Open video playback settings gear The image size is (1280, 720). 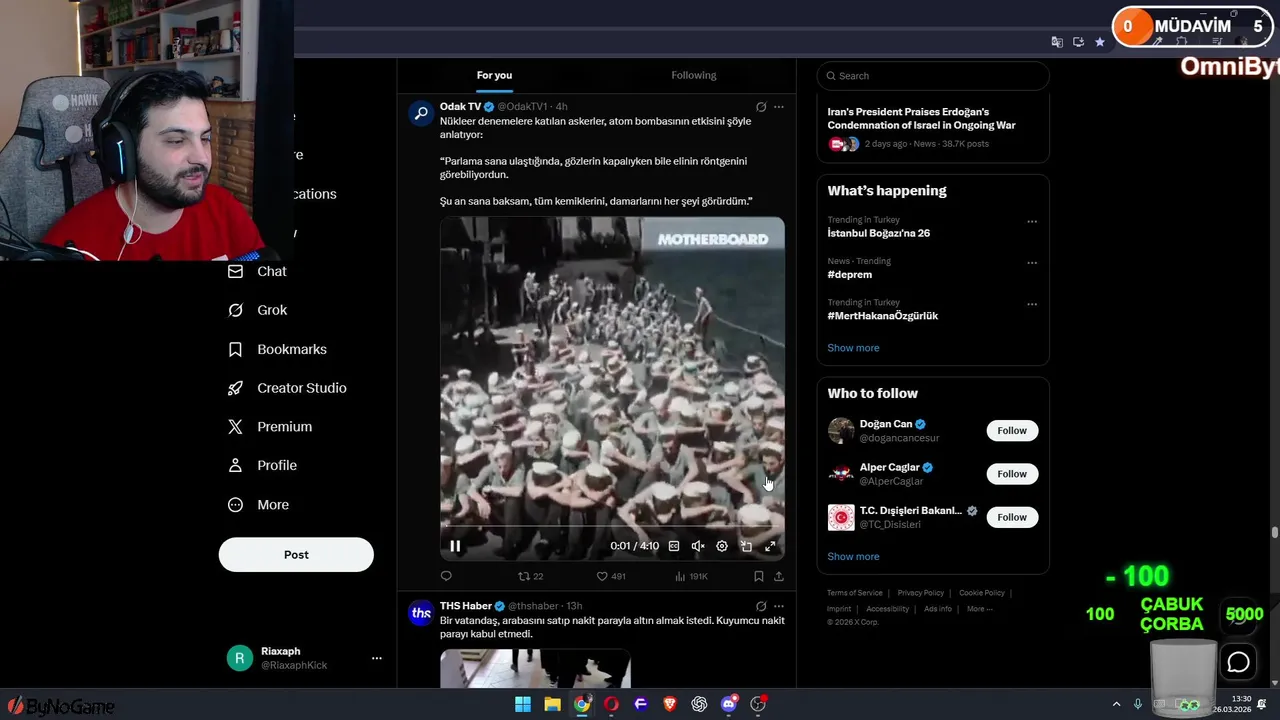(x=722, y=546)
